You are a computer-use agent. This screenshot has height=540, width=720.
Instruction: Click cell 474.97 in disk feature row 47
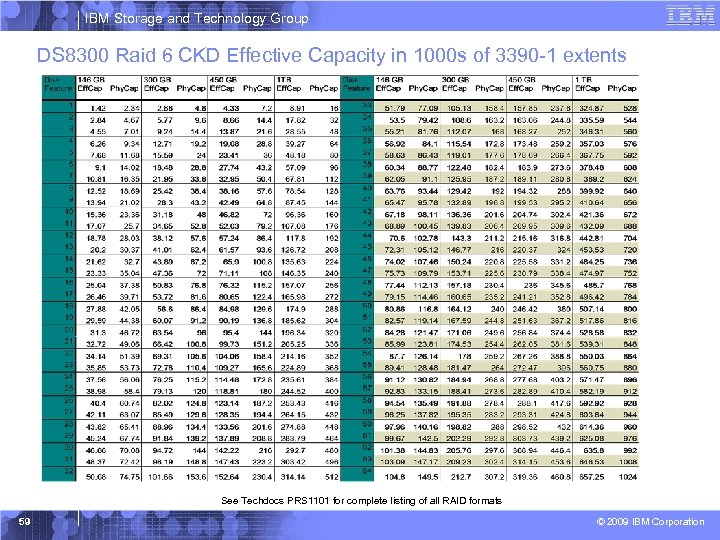tap(592, 274)
